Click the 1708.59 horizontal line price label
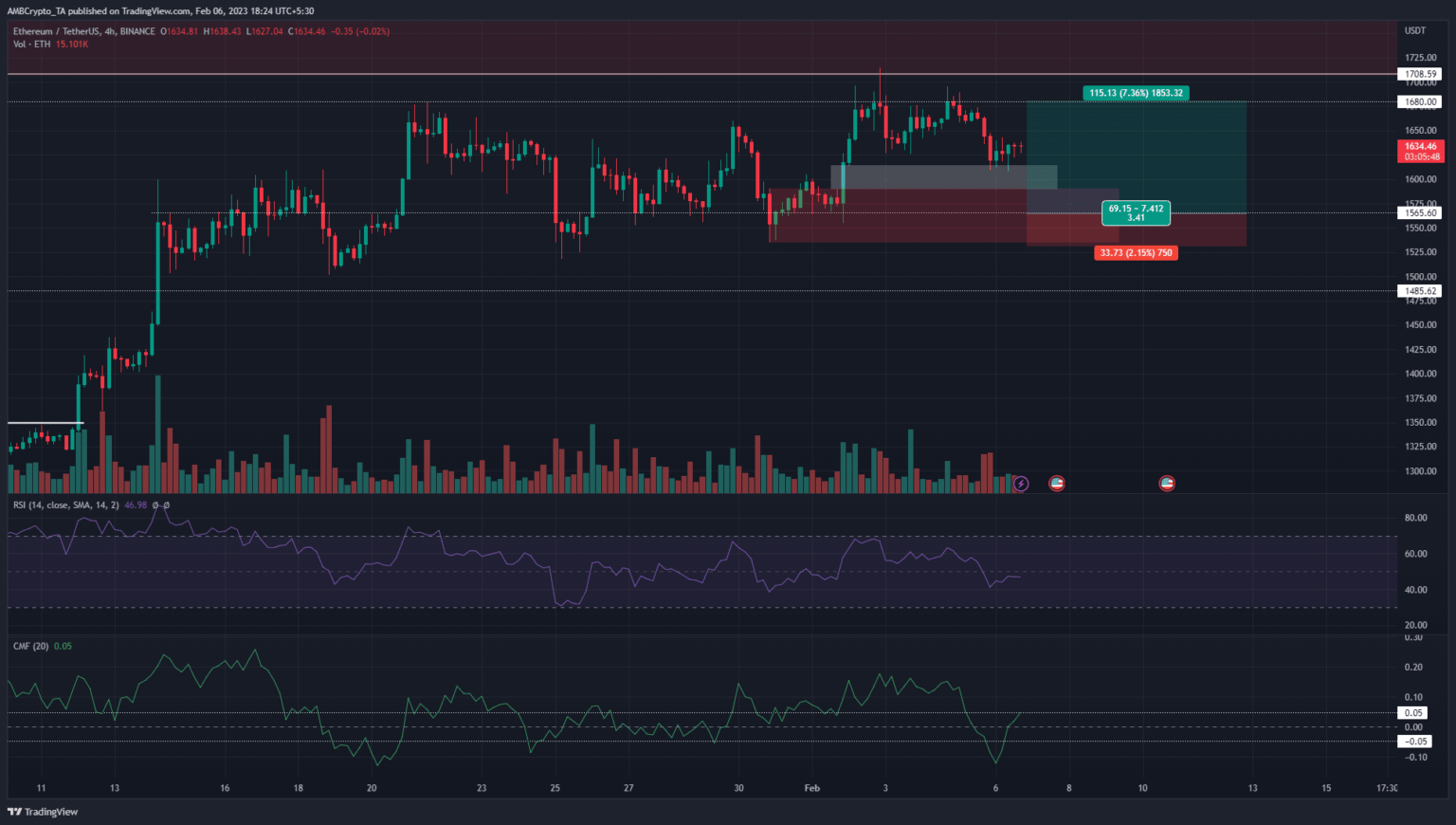Image resolution: width=1456 pixels, height=825 pixels. pos(1420,74)
